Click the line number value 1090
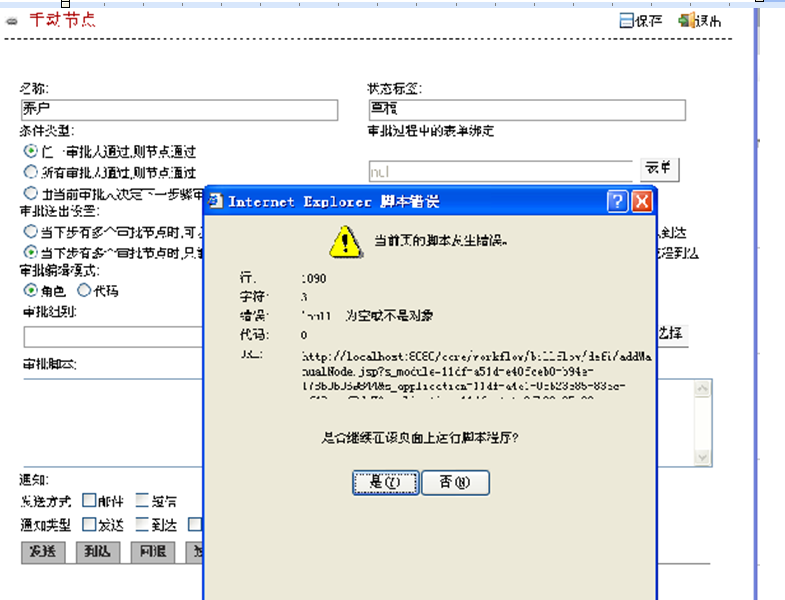 [x=314, y=279]
